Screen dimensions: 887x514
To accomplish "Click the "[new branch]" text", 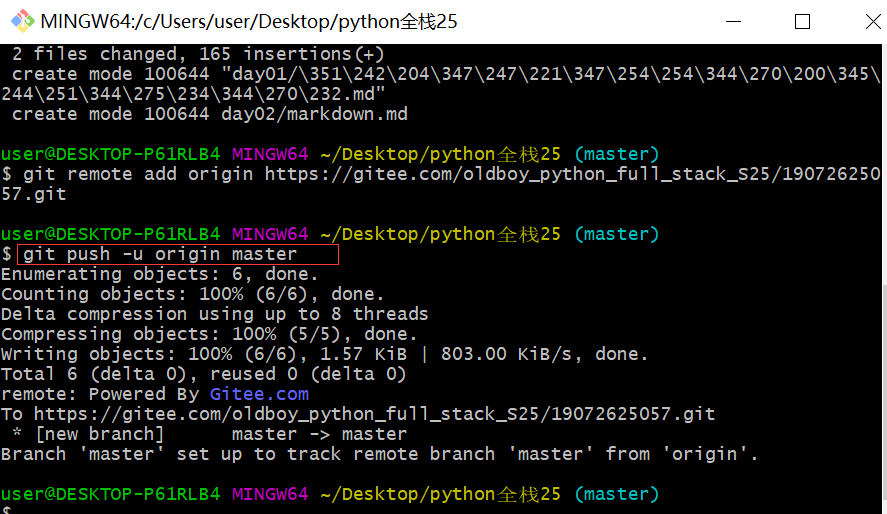I will point(94,434).
